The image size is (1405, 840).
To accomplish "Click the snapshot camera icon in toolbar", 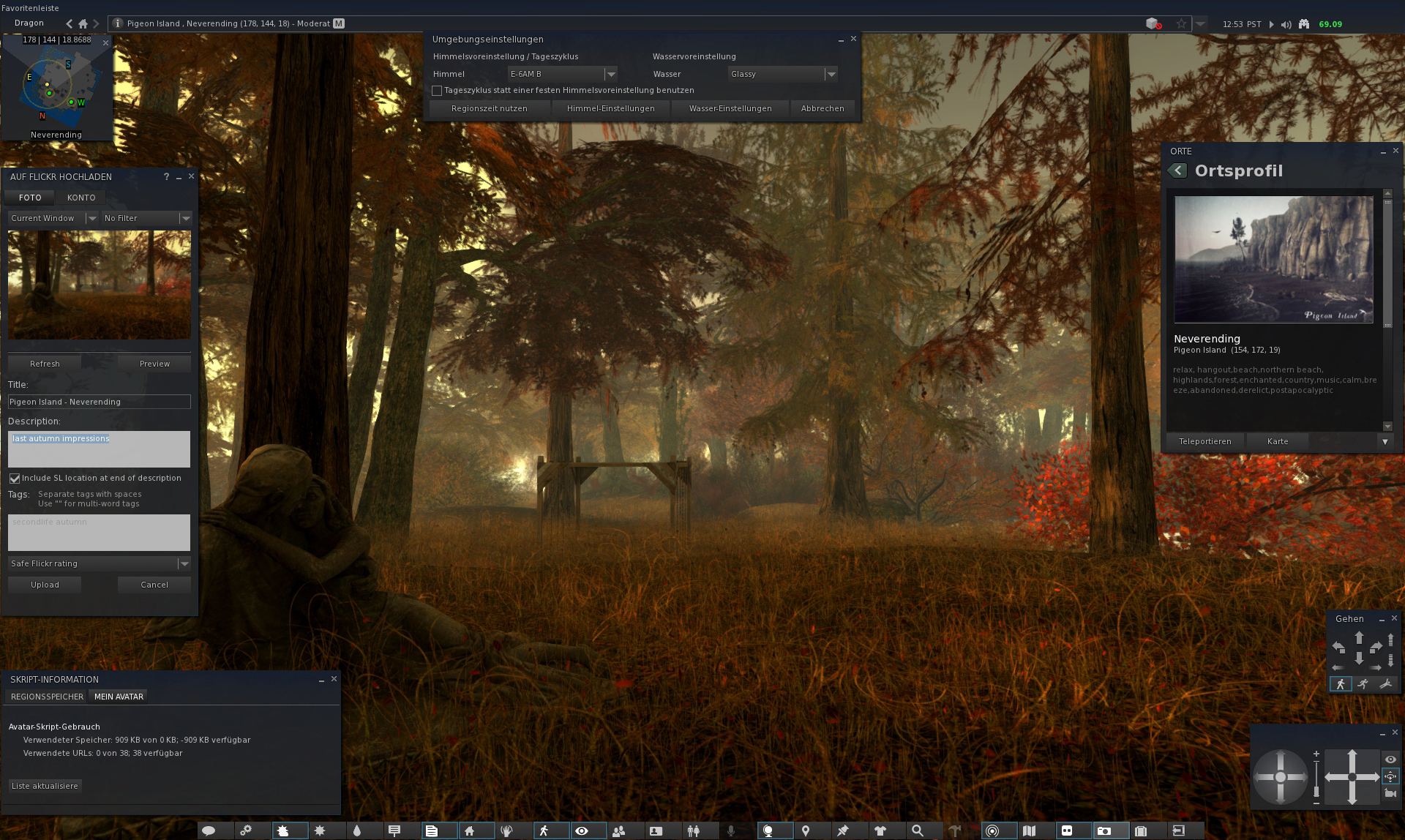I will [x=1104, y=830].
